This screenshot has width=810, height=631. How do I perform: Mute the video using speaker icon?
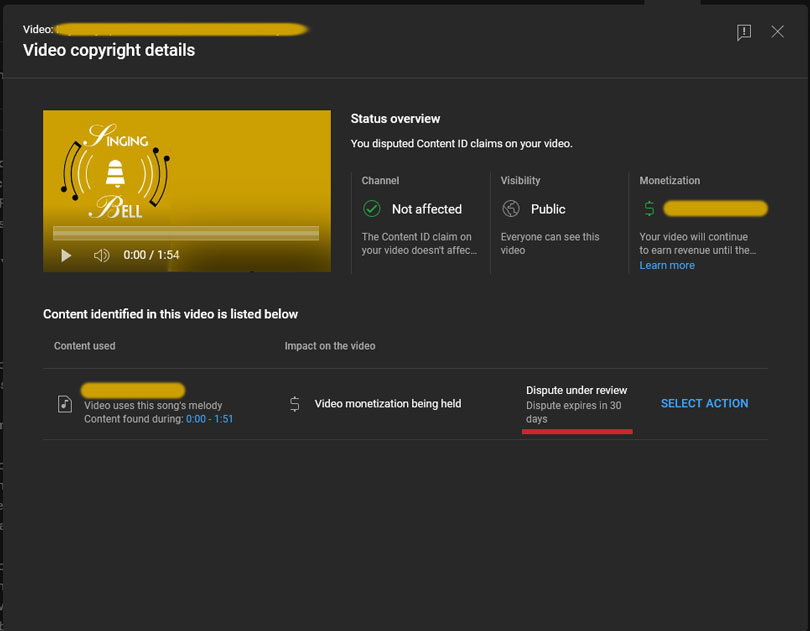101,255
